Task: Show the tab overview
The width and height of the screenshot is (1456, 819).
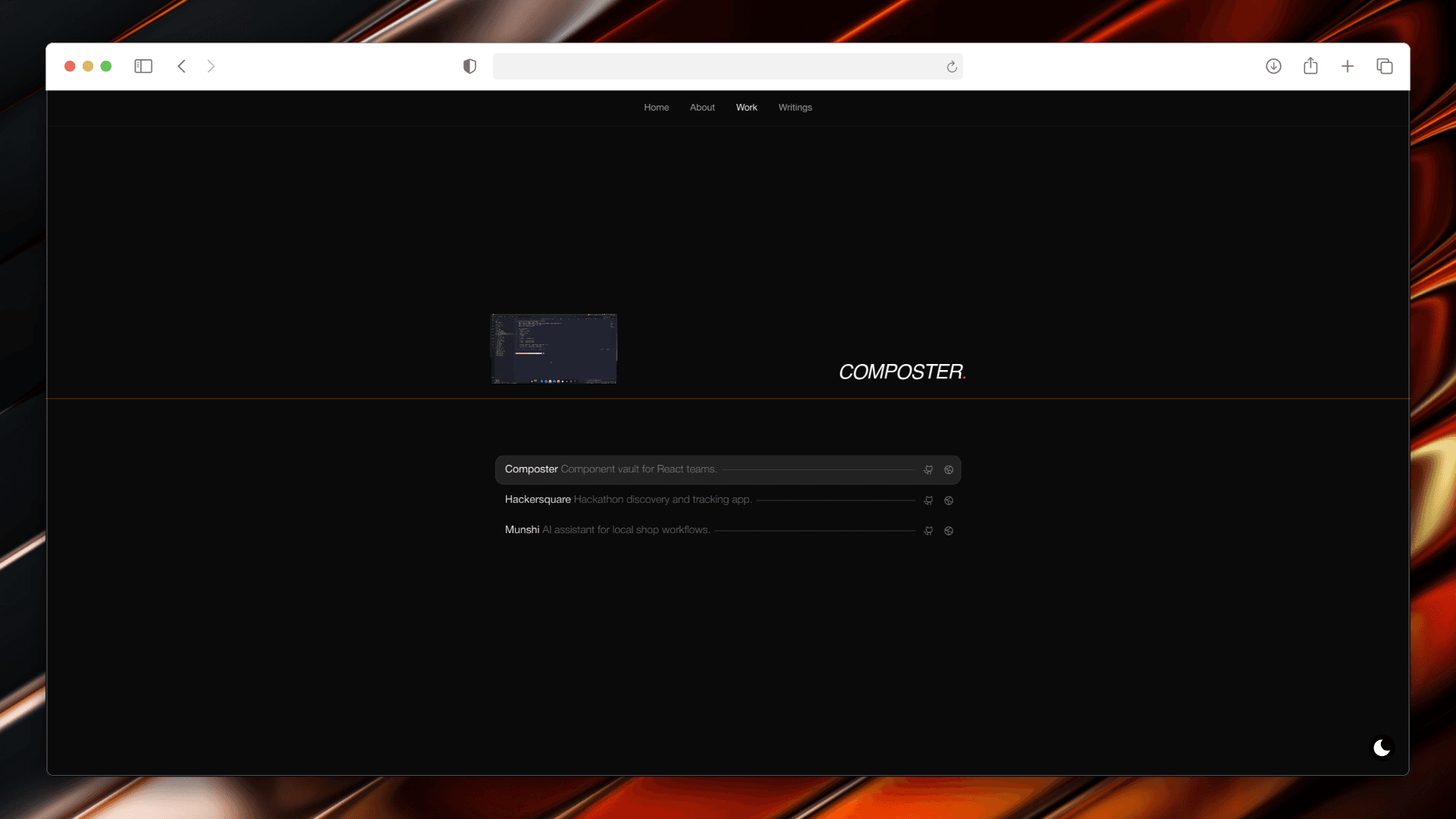Action: point(1385,67)
